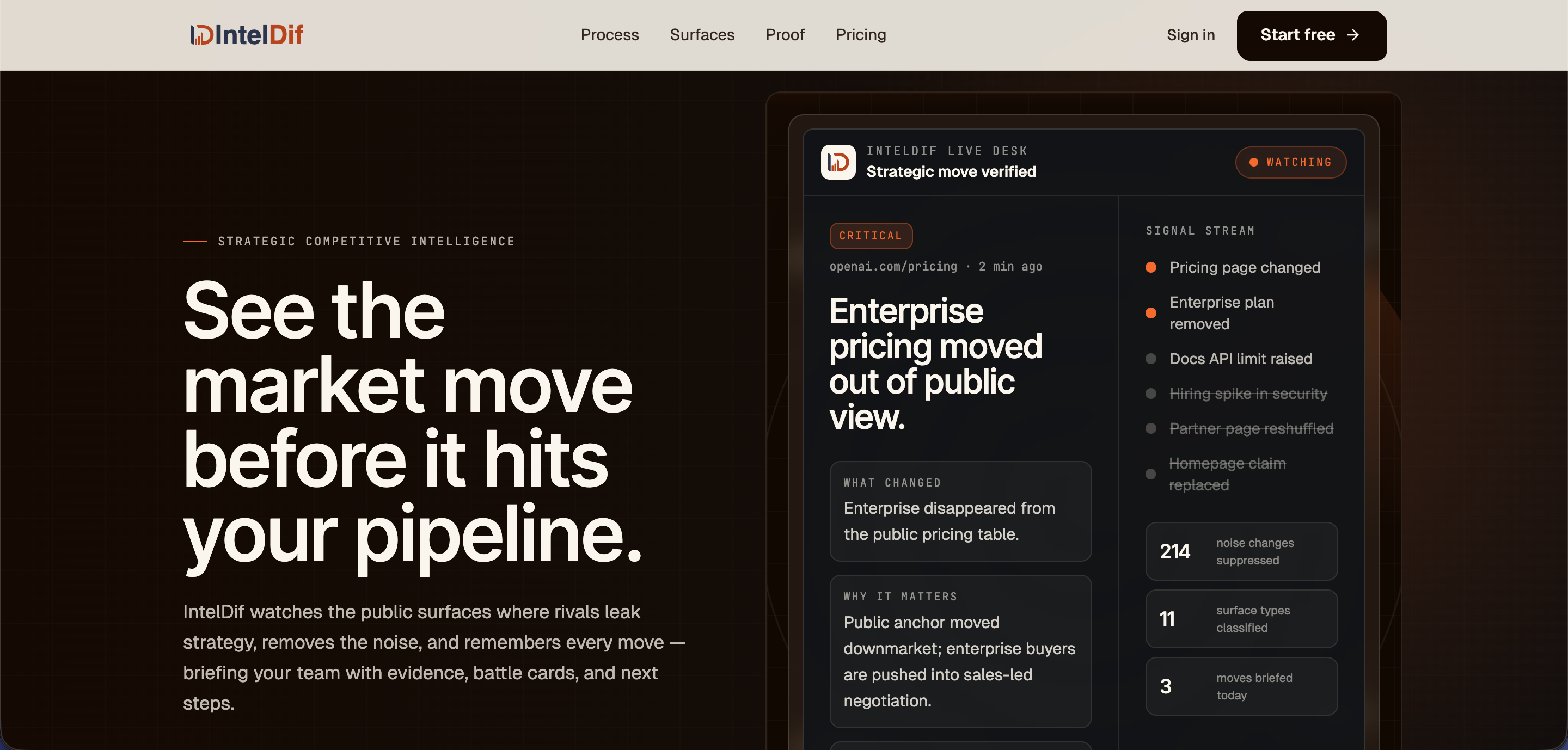The width and height of the screenshot is (1568, 750).
Task: Click the STRATEGIC COMPETITIVE INTELLIGENCE label
Action: point(366,242)
